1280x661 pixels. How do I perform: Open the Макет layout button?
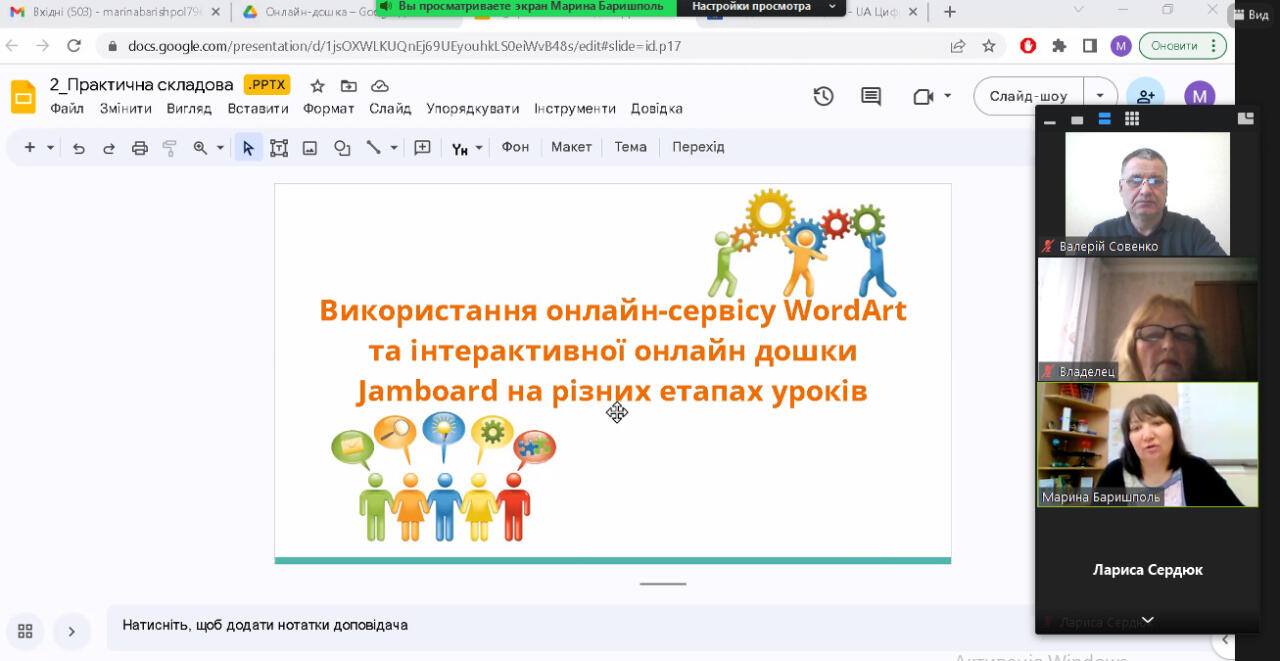pyautogui.click(x=571, y=147)
